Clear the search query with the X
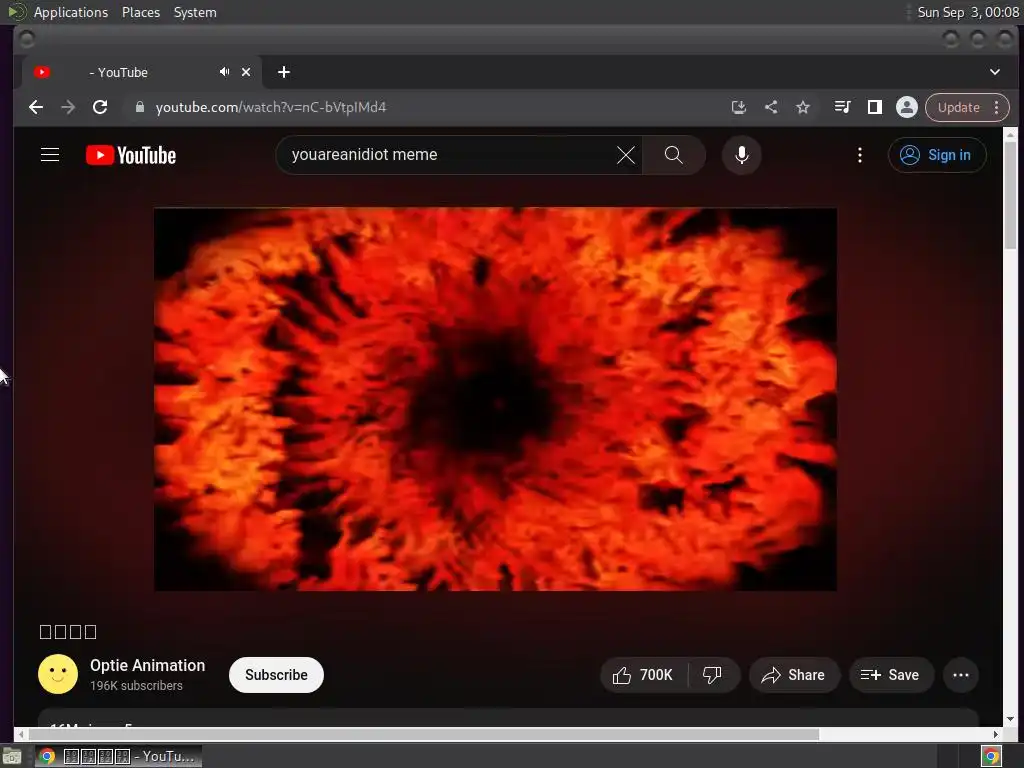This screenshot has height=768, width=1024. 626,155
